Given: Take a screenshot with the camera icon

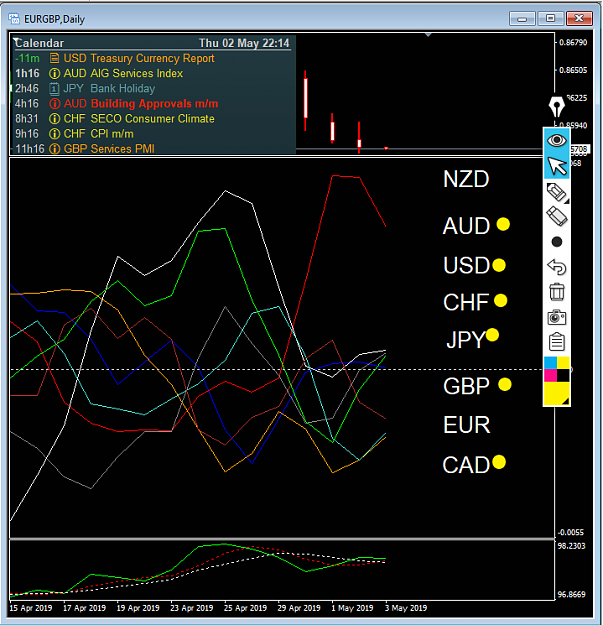Looking at the screenshot, I should (557, 317).
